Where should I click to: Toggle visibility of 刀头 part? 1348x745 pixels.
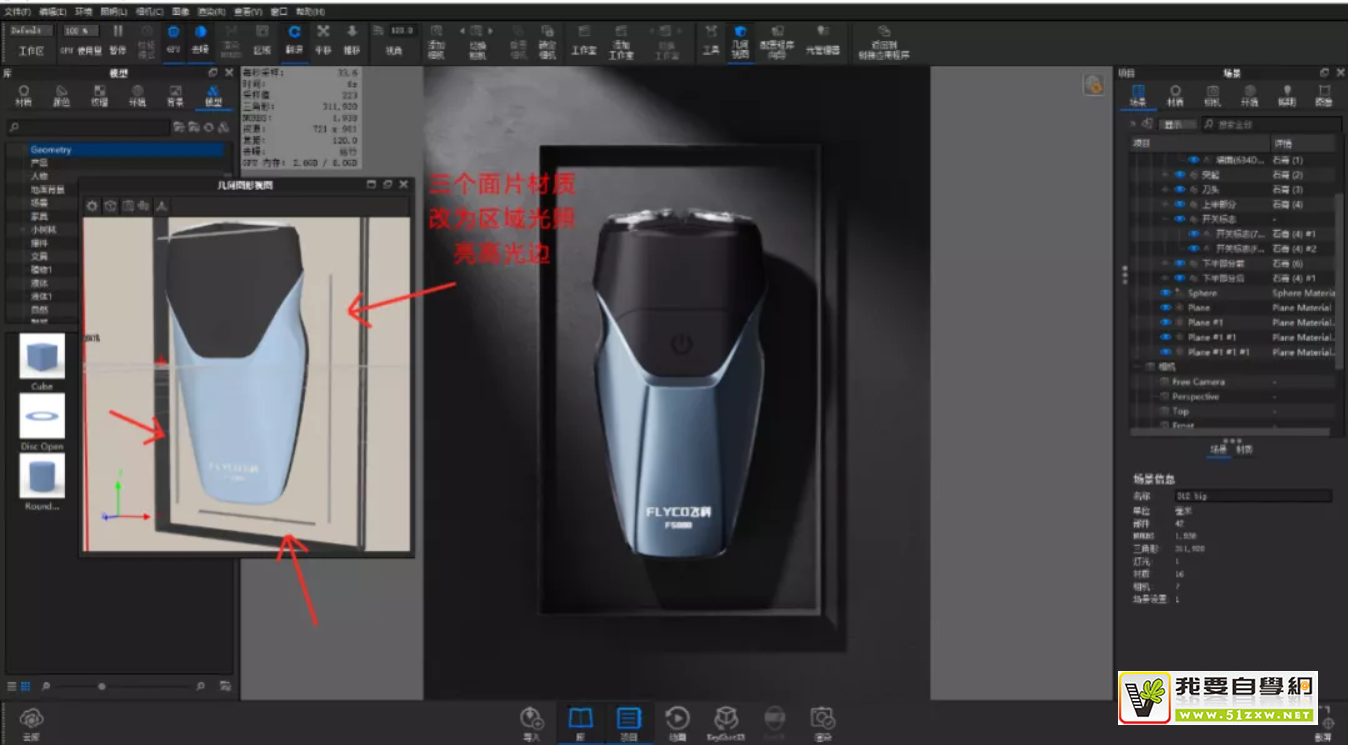pyautogui.click(x=1179, y=189)
